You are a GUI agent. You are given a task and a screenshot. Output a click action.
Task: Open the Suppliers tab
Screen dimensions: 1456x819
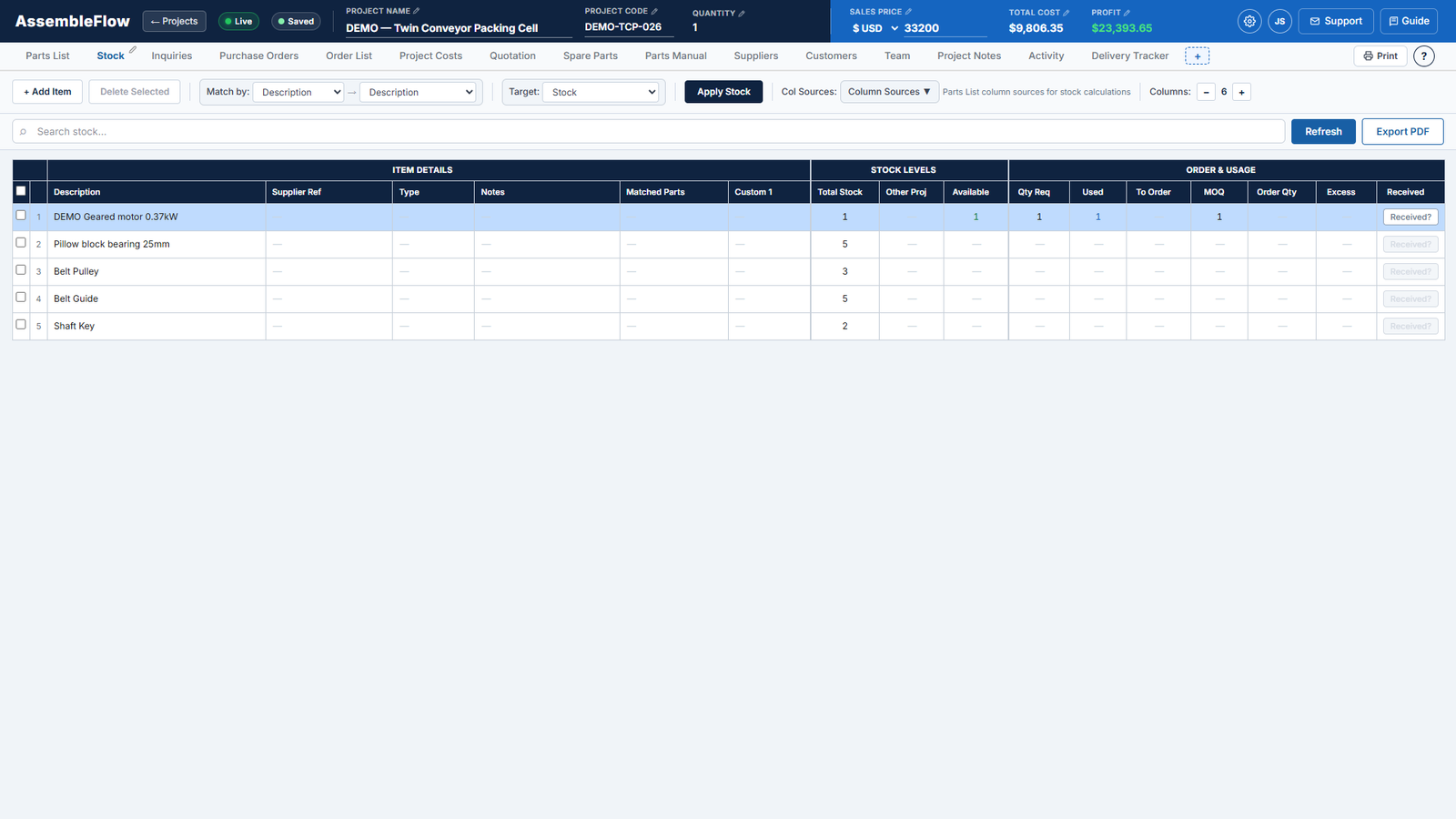click(756, 56)
